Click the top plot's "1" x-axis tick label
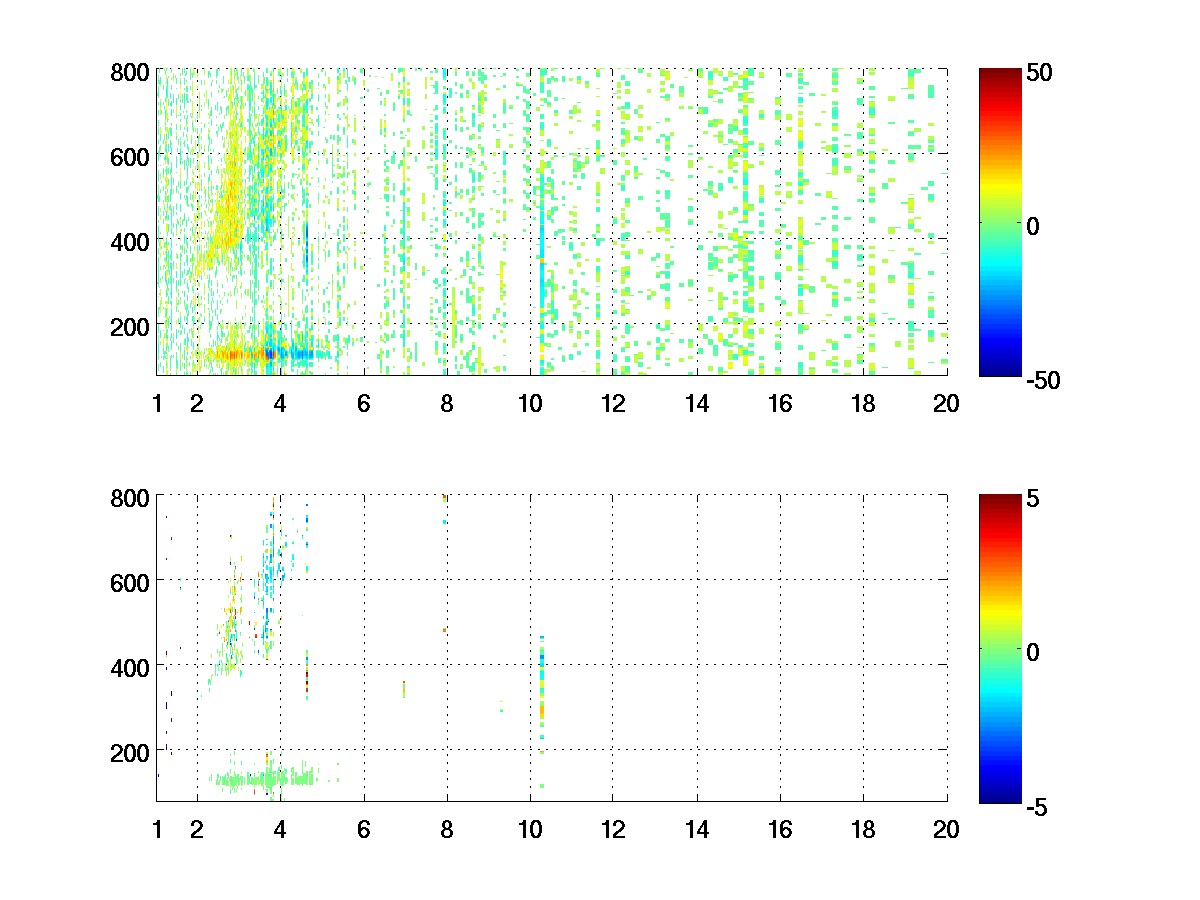Screen dimensions: 1200x900 157,404
